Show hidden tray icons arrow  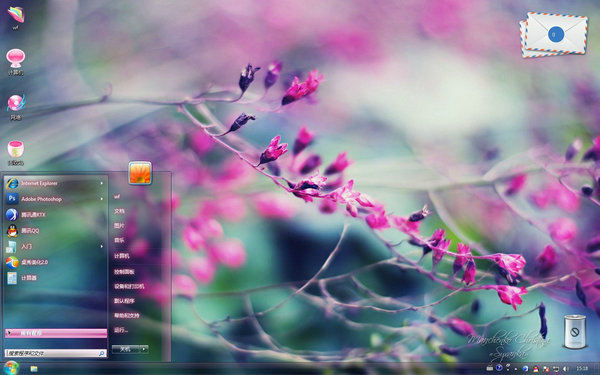pos(516,369)
